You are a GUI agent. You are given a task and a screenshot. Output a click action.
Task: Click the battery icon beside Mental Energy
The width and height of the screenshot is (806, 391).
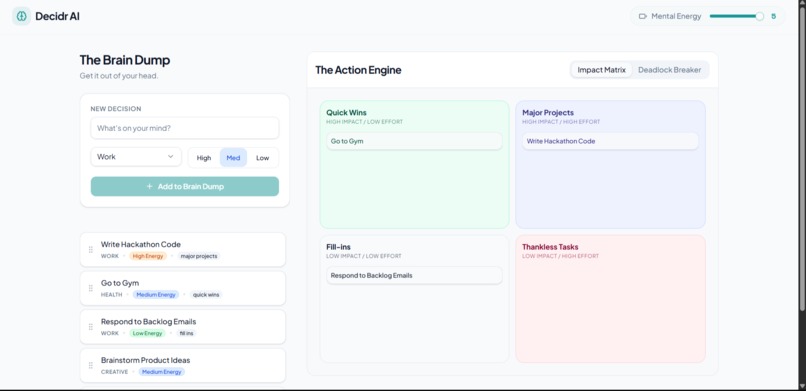click(643, 16)
